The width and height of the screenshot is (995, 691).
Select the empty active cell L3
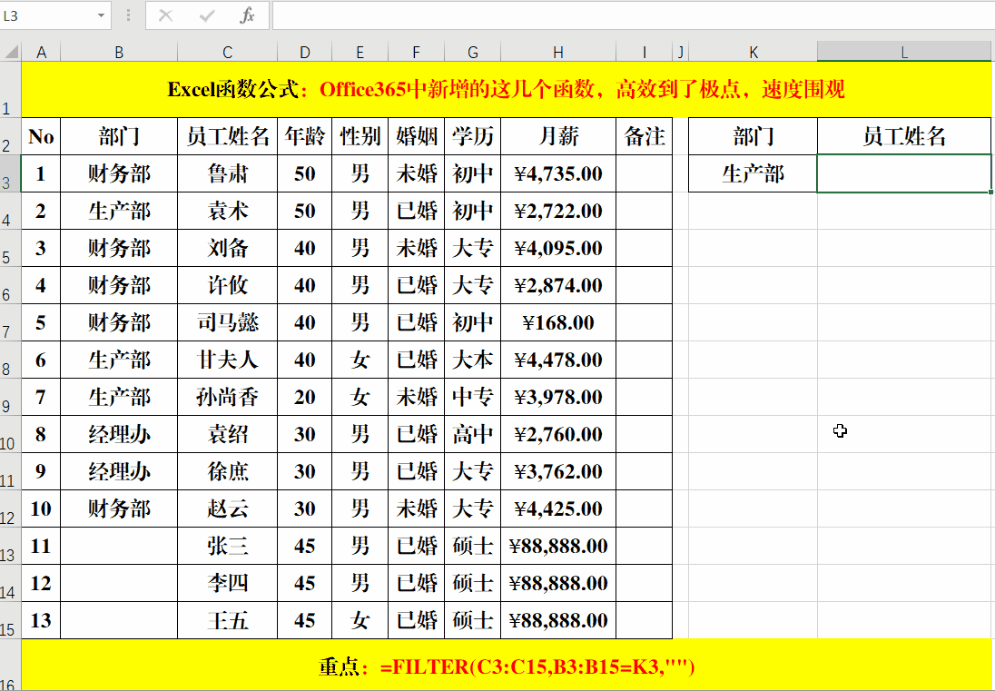904,174
